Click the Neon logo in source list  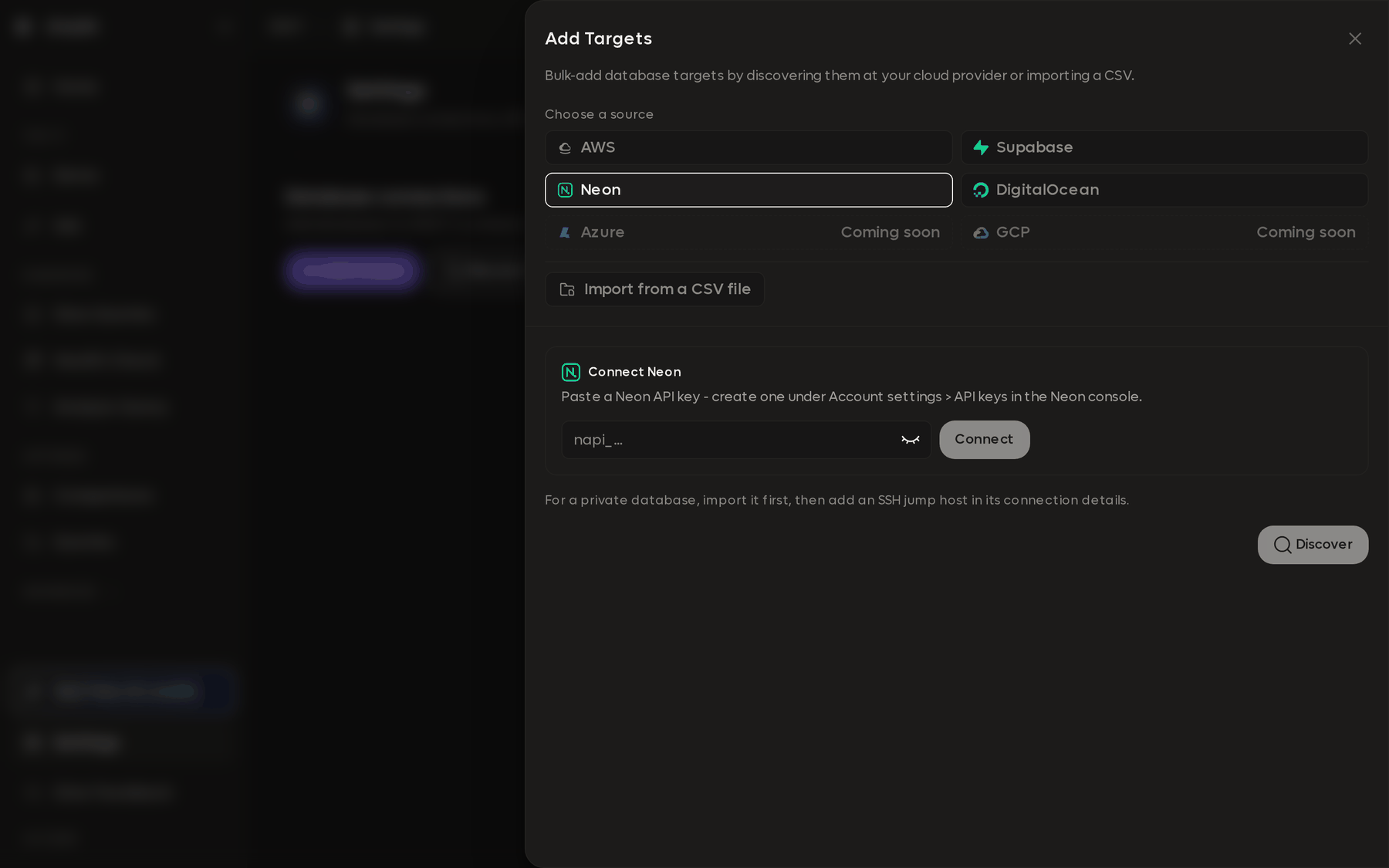tap(565, 190)
